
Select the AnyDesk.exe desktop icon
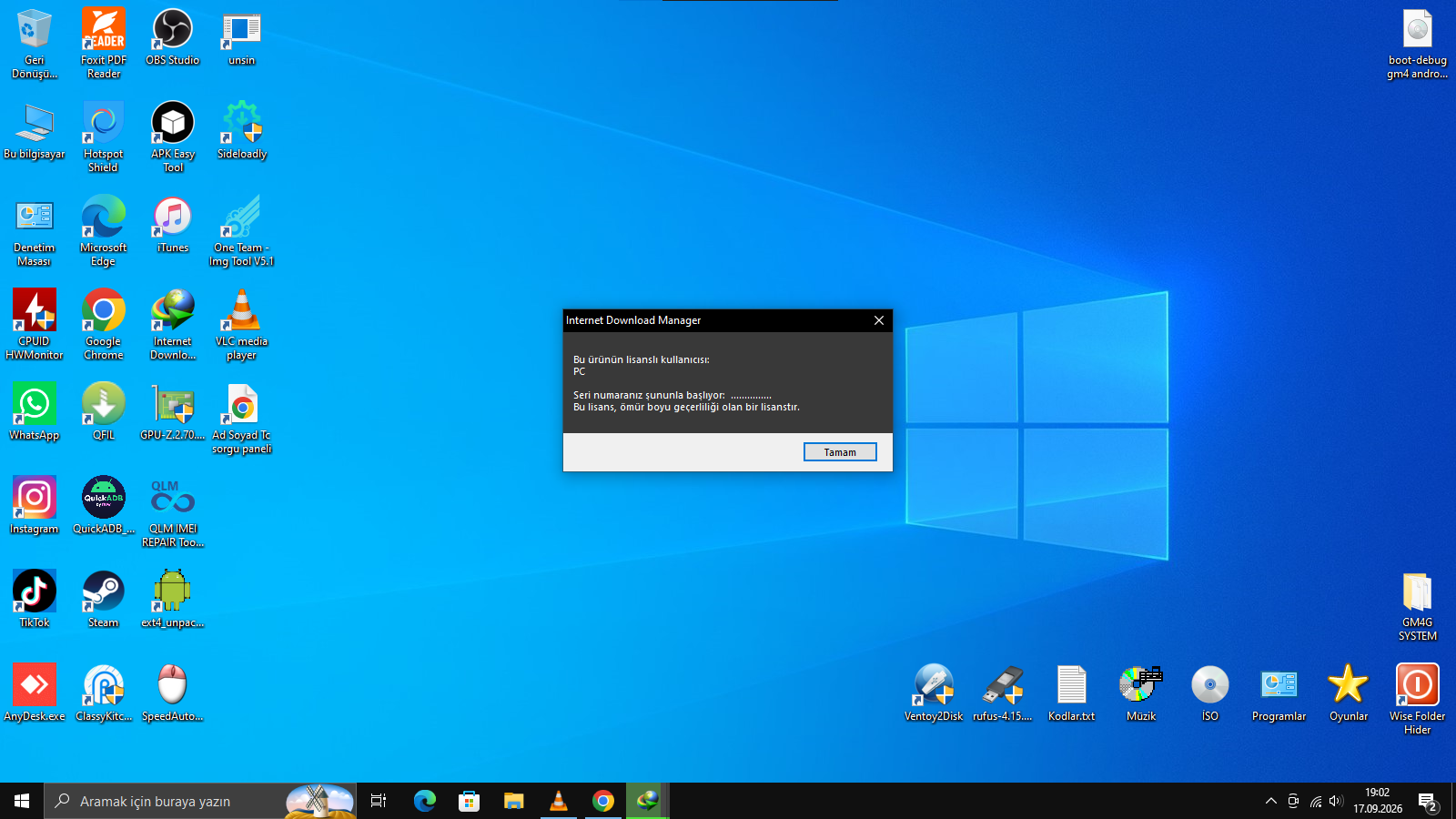coord(35,693)
